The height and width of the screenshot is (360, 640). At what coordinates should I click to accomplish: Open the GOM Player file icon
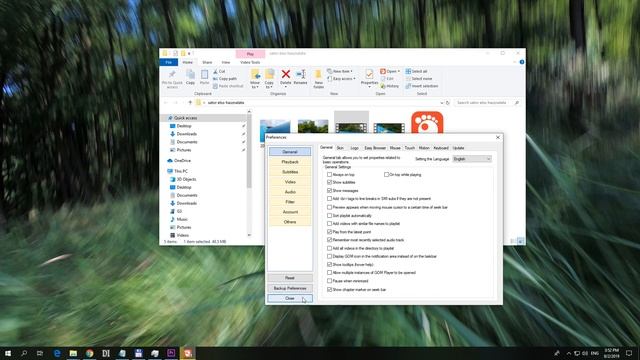pos(427,122)
